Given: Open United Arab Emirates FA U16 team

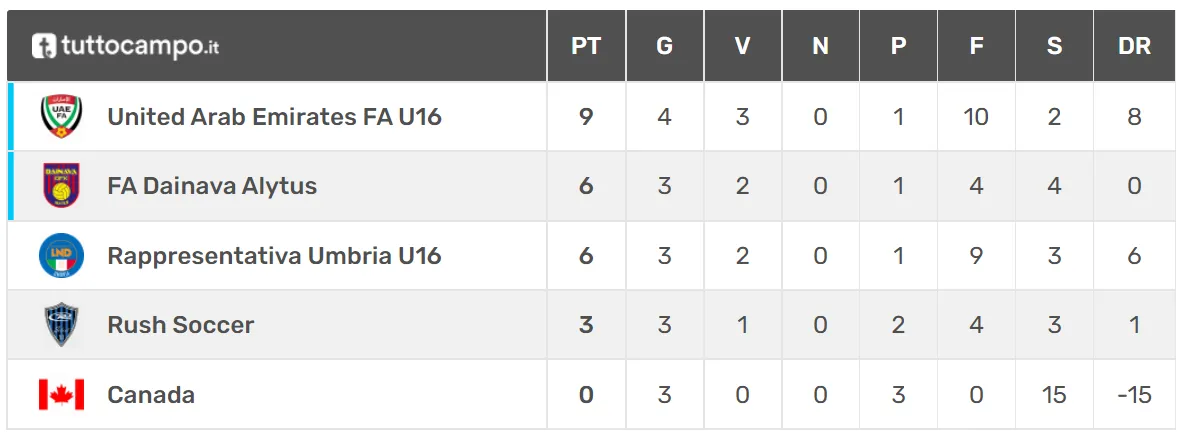Looking at the screenshot, I should 274,117.
